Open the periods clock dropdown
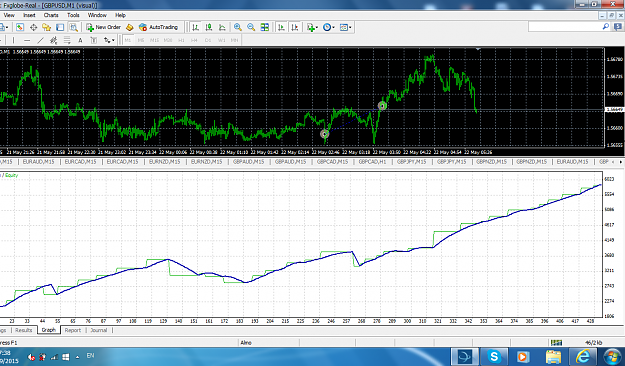The image size is (625, 366). pos(328,27)
